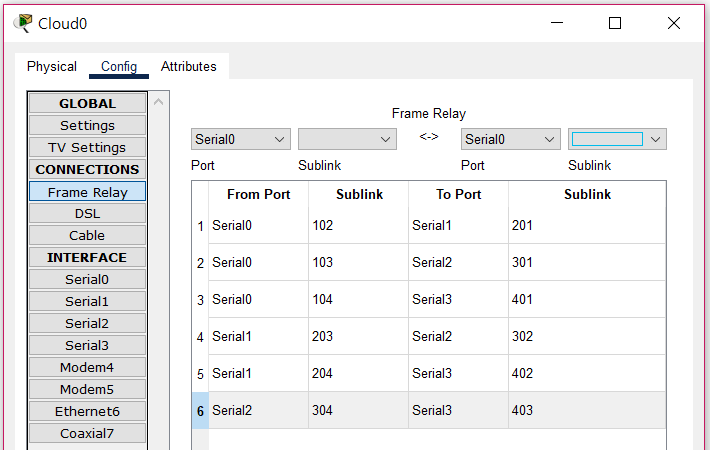Select row 5 header in table
710x450 pixels.
[200, 373]
